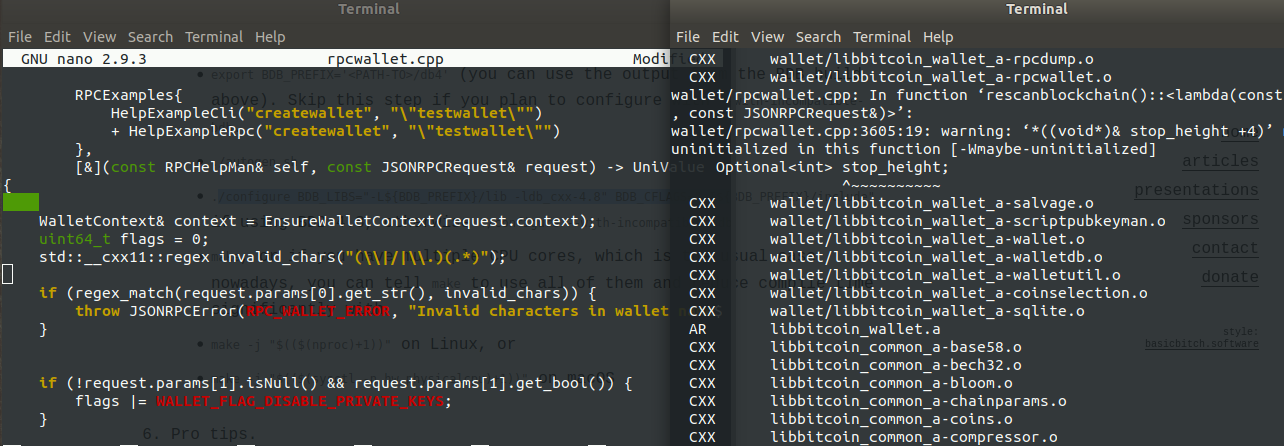
Task: Click the 'libbitcoin_common_a-compressor.o' line
Action: (x=874, y=436)
